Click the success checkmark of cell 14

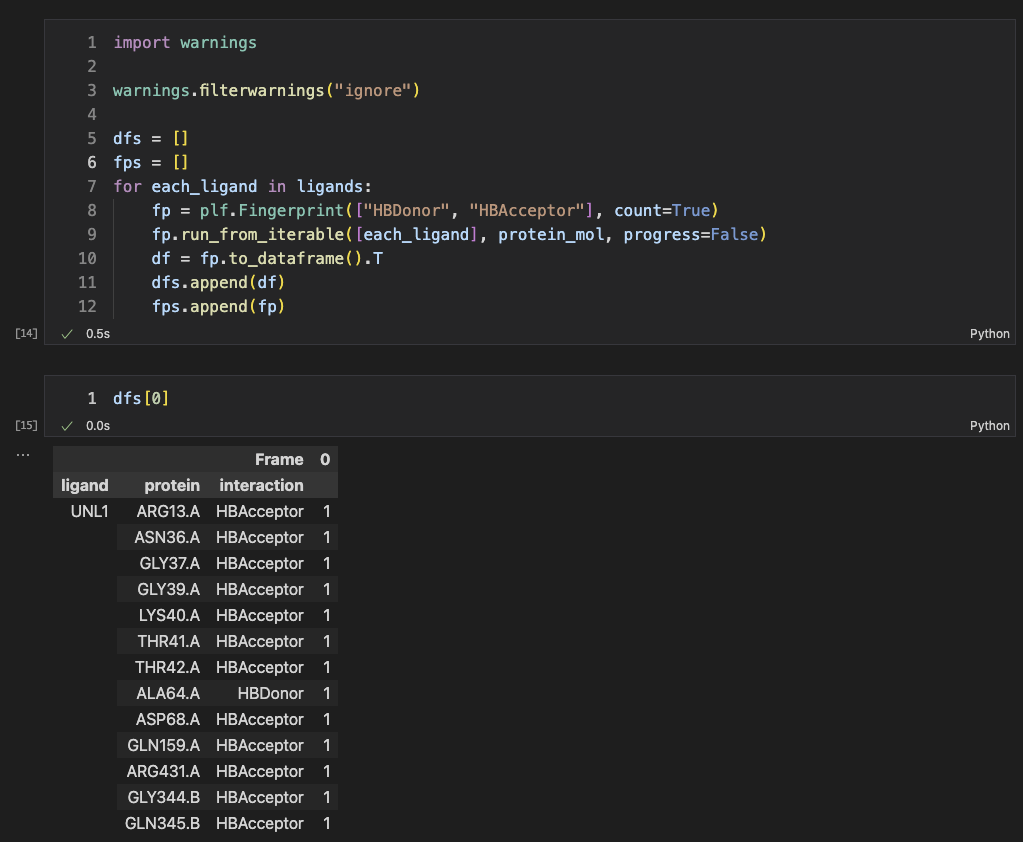pyautogui.click(x=67, y=334)
